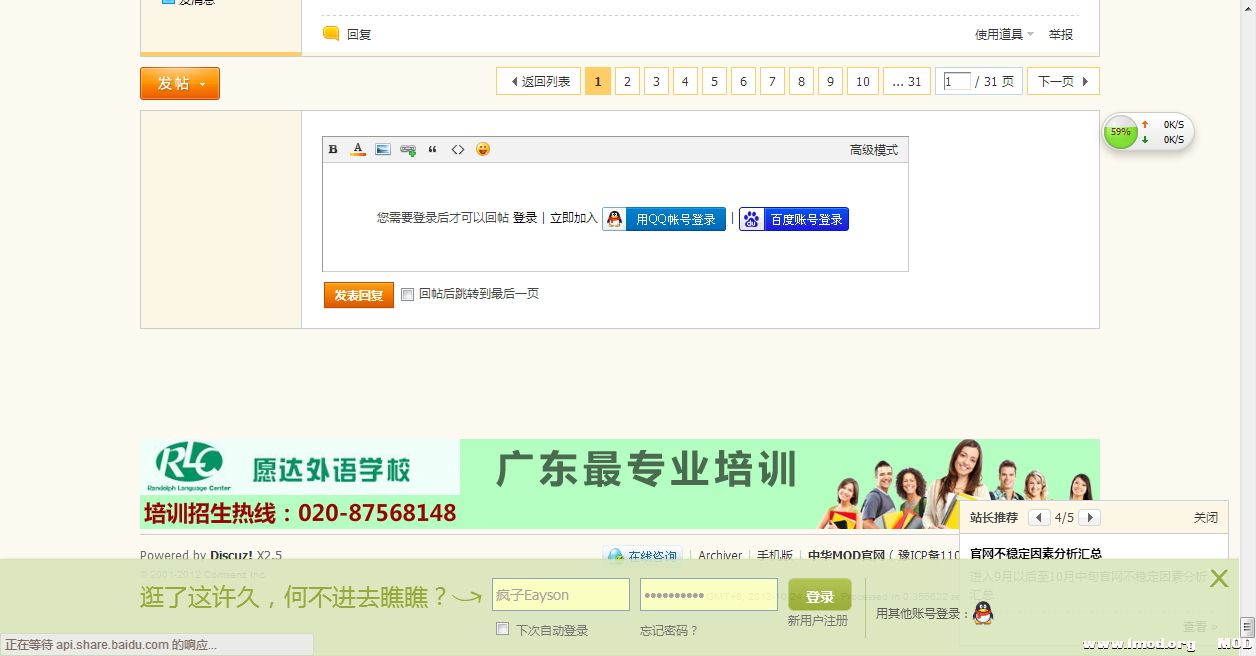Open the font color tool
This screenshot has width=1256, height=656.
(357, 148)
